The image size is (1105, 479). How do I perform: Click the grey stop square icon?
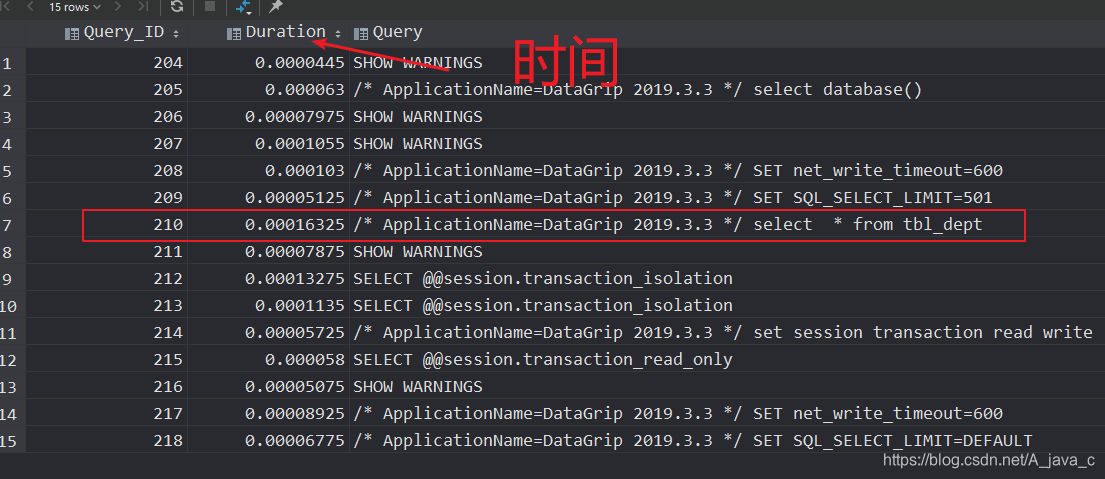pos(210,7)
